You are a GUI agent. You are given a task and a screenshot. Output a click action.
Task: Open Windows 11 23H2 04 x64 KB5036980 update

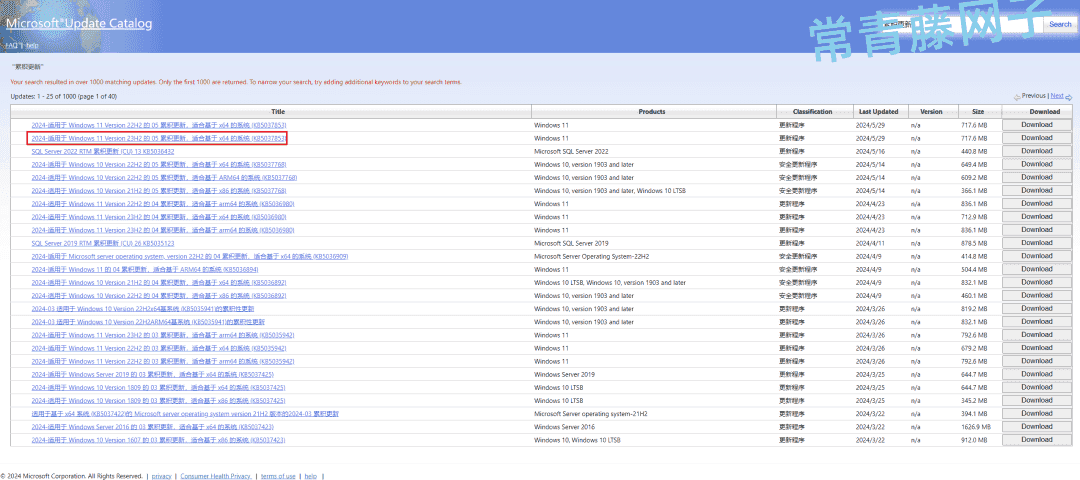click(158, 217)
